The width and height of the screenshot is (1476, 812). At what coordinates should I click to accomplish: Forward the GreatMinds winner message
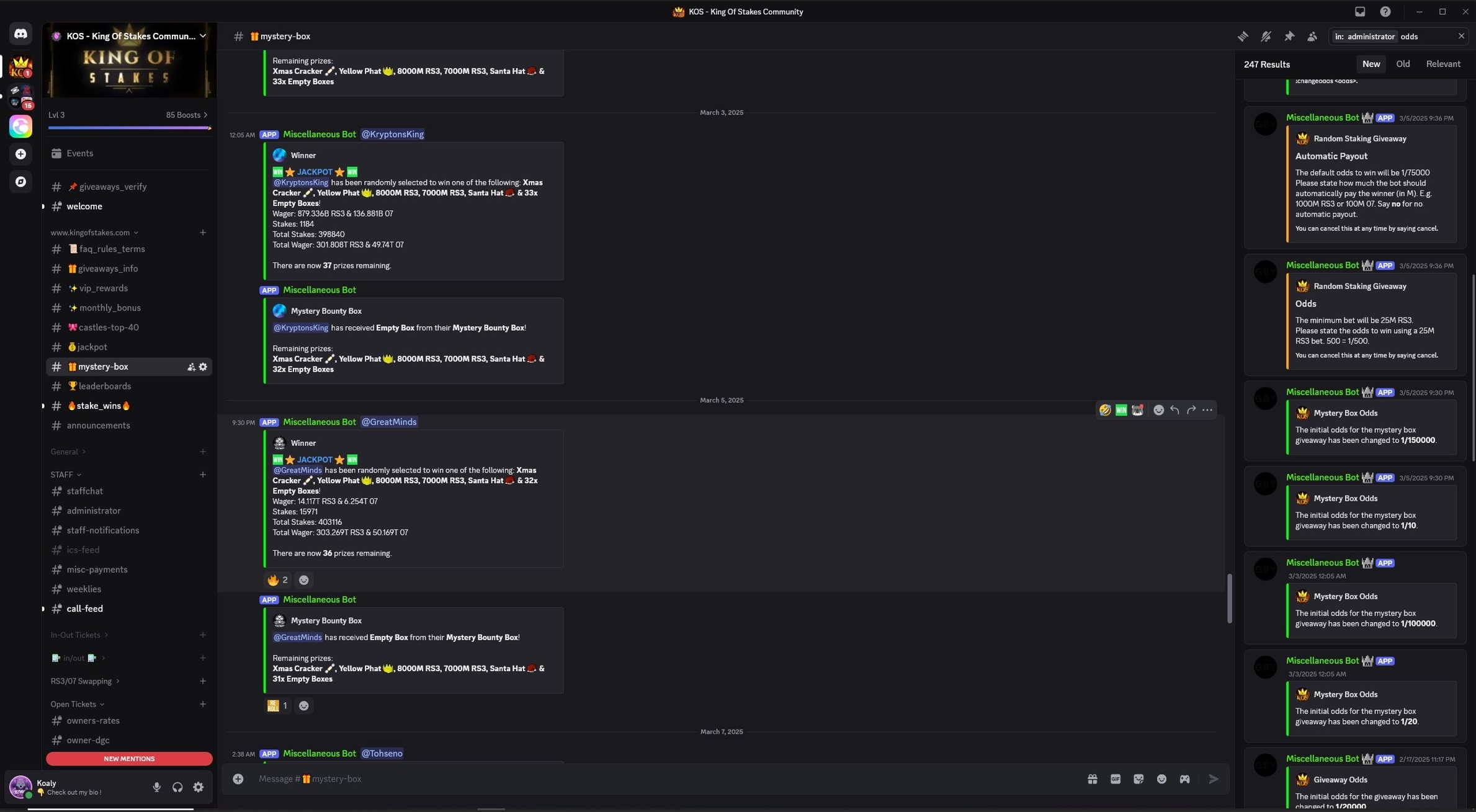(1191, 410)
